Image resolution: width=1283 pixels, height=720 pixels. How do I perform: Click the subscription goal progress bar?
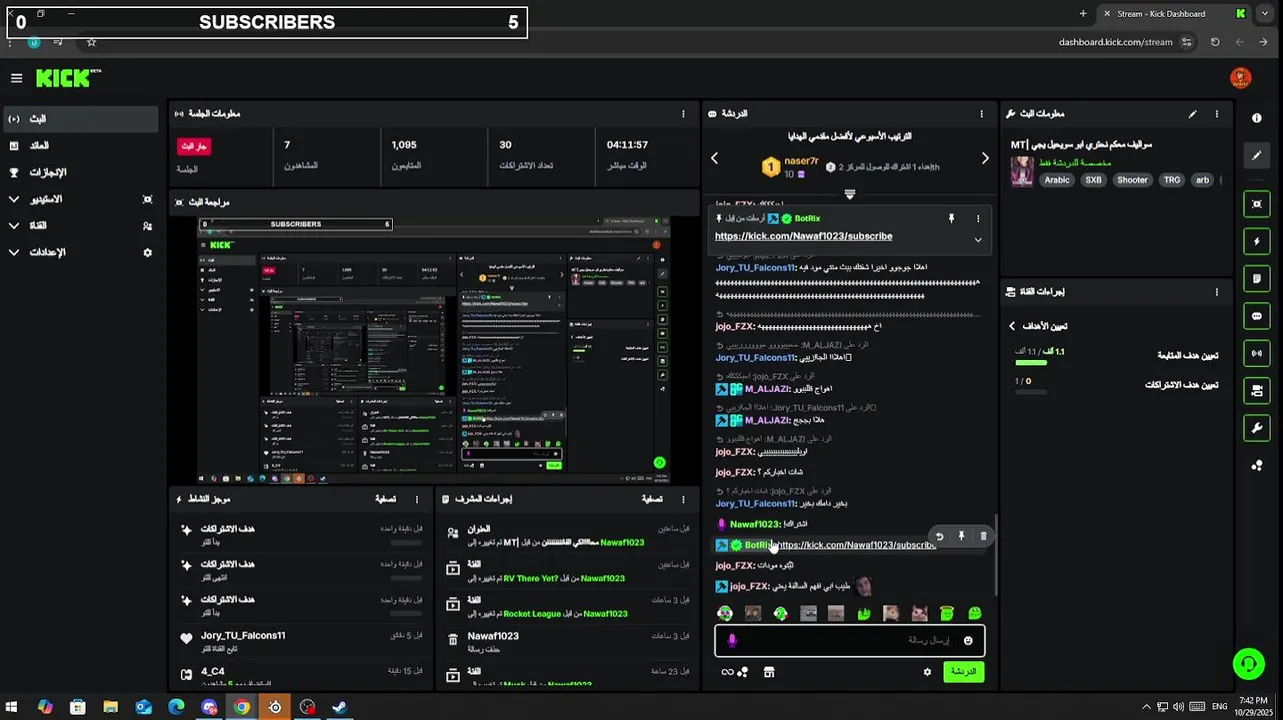pyautogui.click(x=1030, y=392)
